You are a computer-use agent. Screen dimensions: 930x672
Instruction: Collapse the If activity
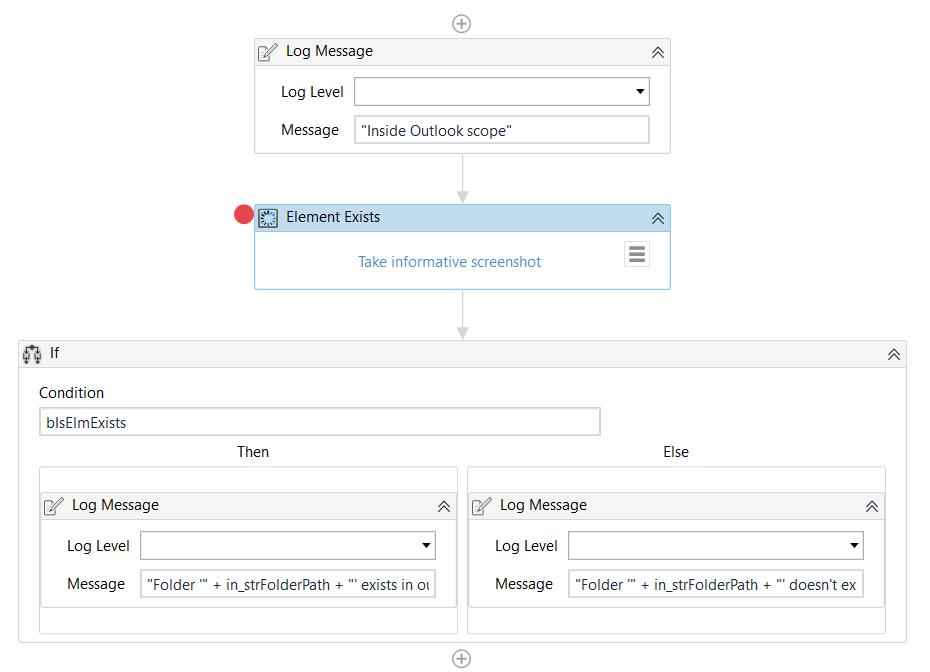[894, 354]
